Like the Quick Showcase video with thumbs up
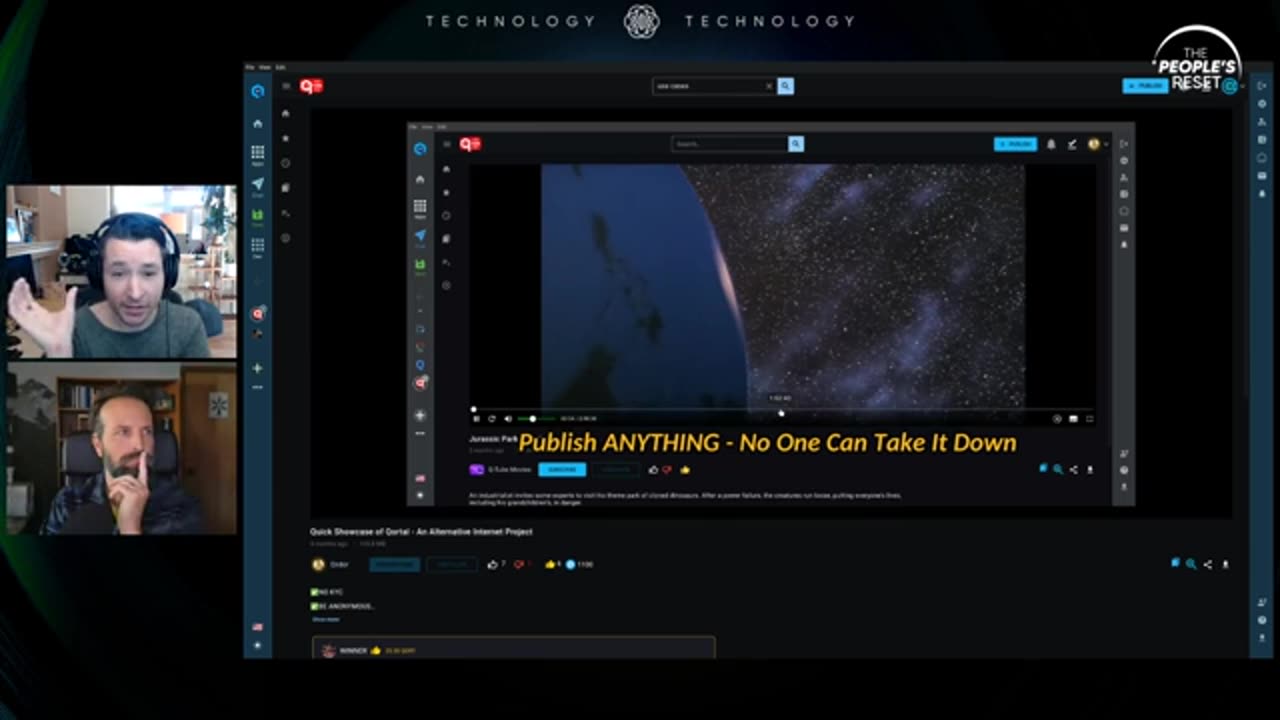 [x=492, y=564]
